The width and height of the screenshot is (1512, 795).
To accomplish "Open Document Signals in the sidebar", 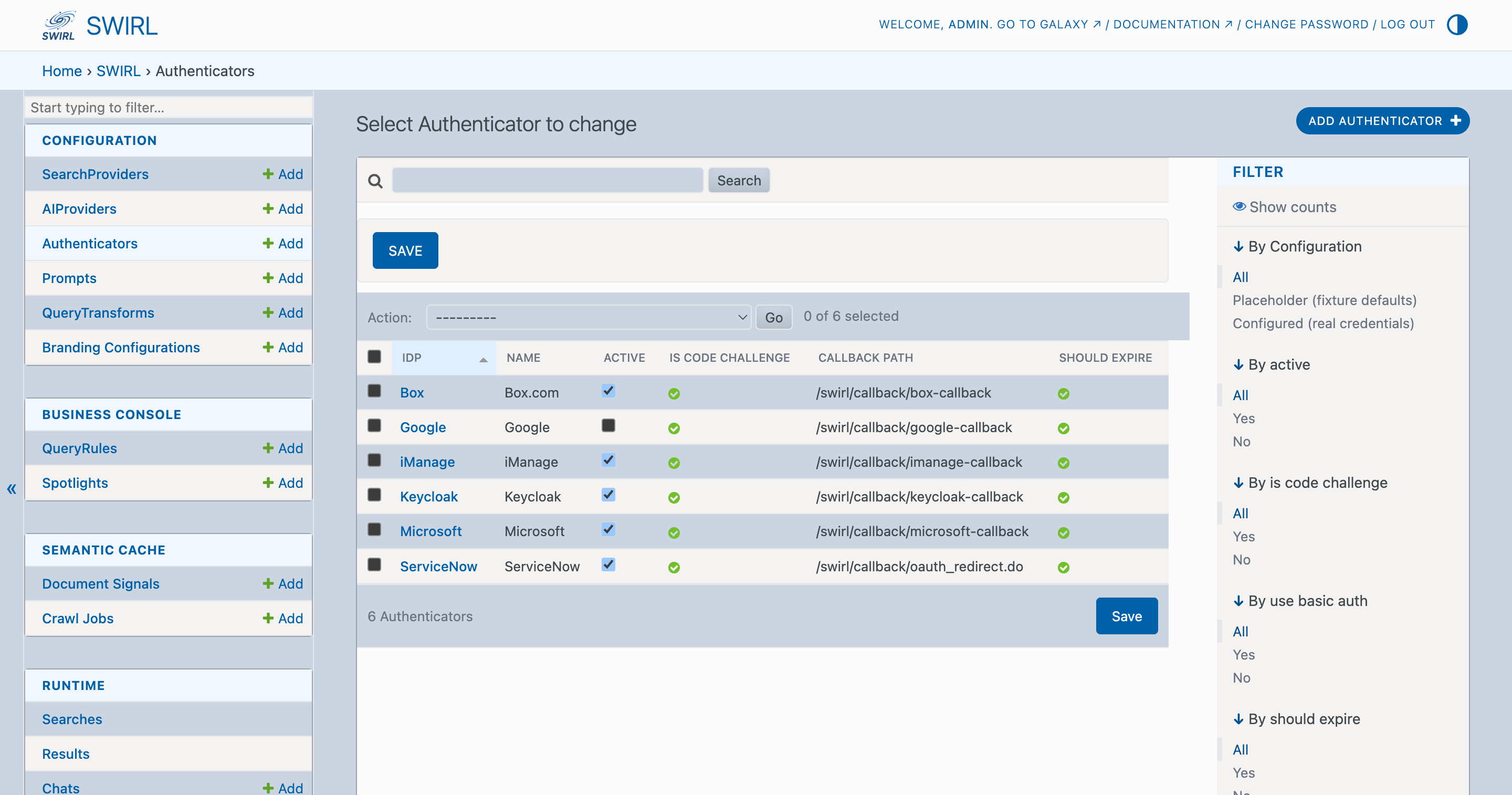I will 101,583.
